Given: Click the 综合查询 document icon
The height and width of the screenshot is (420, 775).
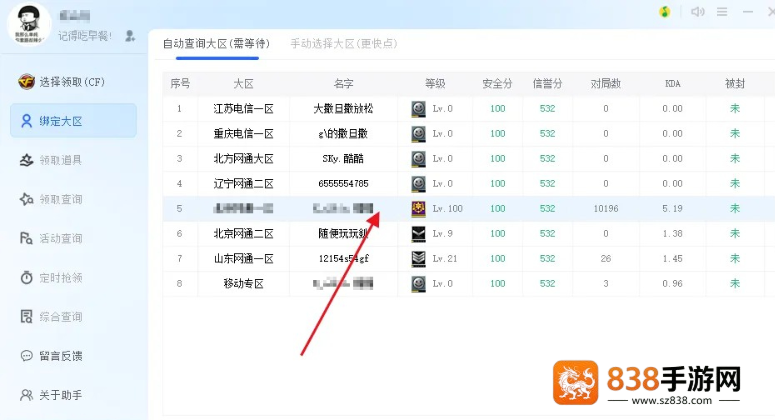Looking at the screenshot, I should (x=26, y=317).
